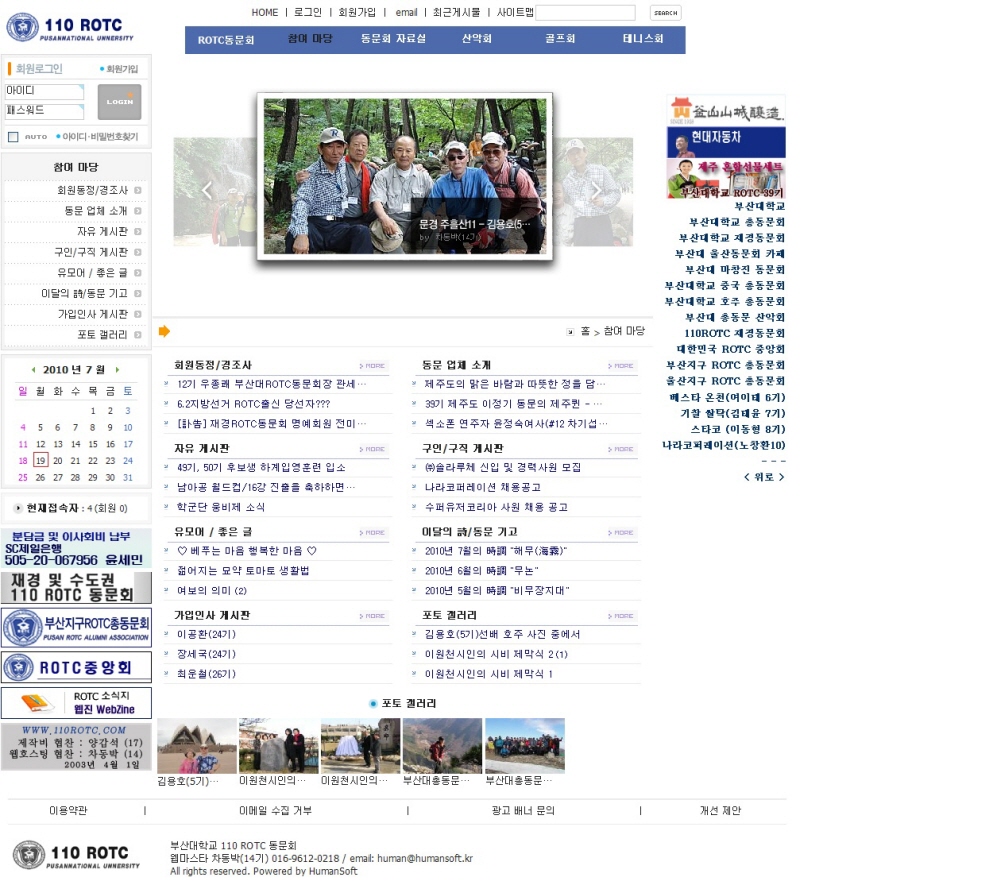Click the SEARCH button at top

(665, 13)
